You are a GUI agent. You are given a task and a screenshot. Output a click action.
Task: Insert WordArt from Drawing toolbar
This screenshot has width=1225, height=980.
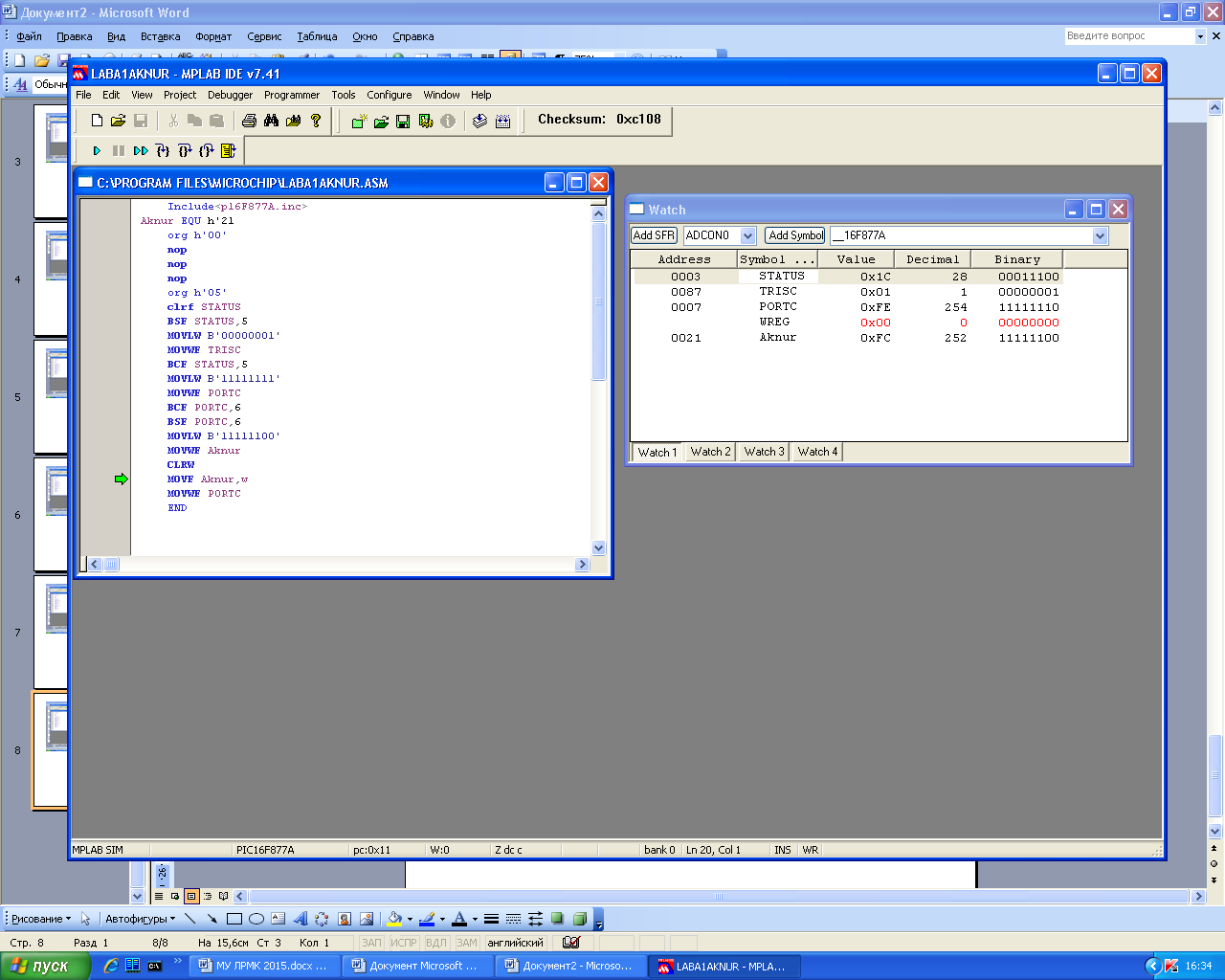(300, 919)
